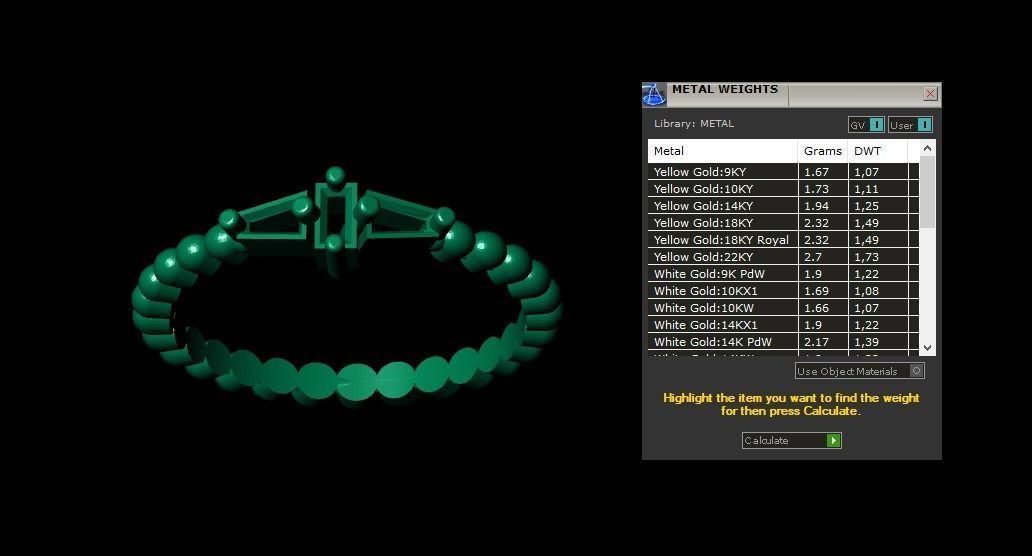Click the DWT column header
Image resolution: width=1032 pixels, height=556 pixels.
(878, 151)
